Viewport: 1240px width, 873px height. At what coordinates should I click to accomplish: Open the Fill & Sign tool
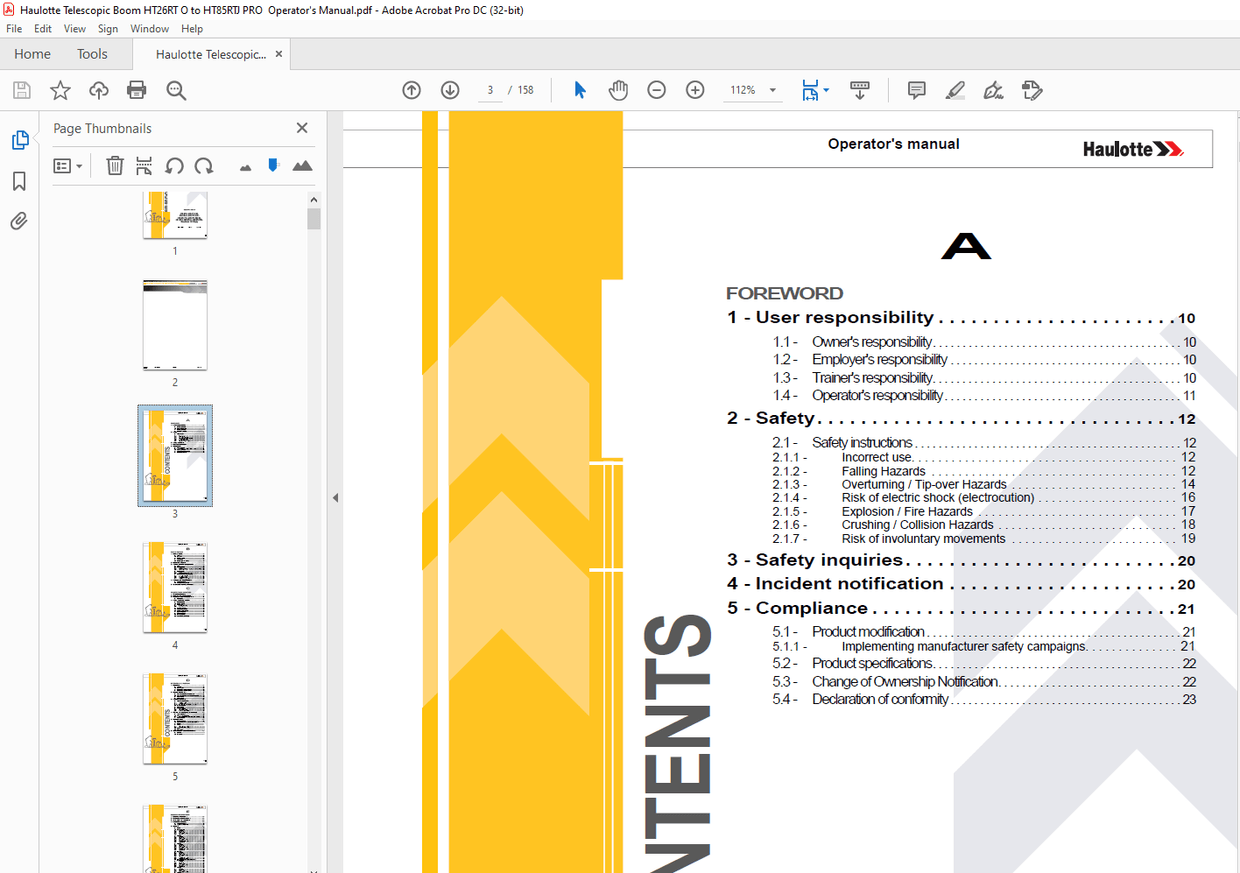click(1032, 90)
